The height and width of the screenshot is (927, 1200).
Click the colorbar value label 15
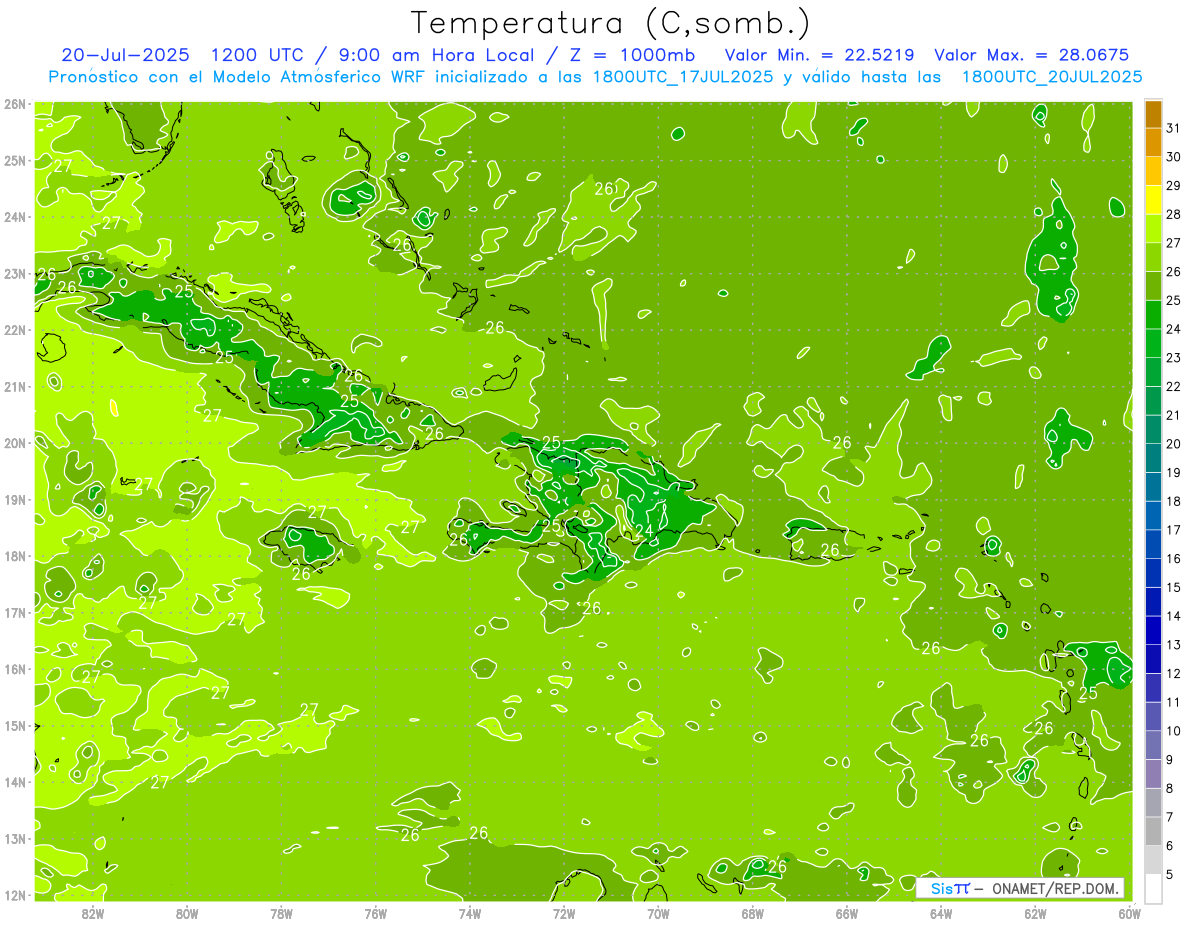tap(1173, 587)
